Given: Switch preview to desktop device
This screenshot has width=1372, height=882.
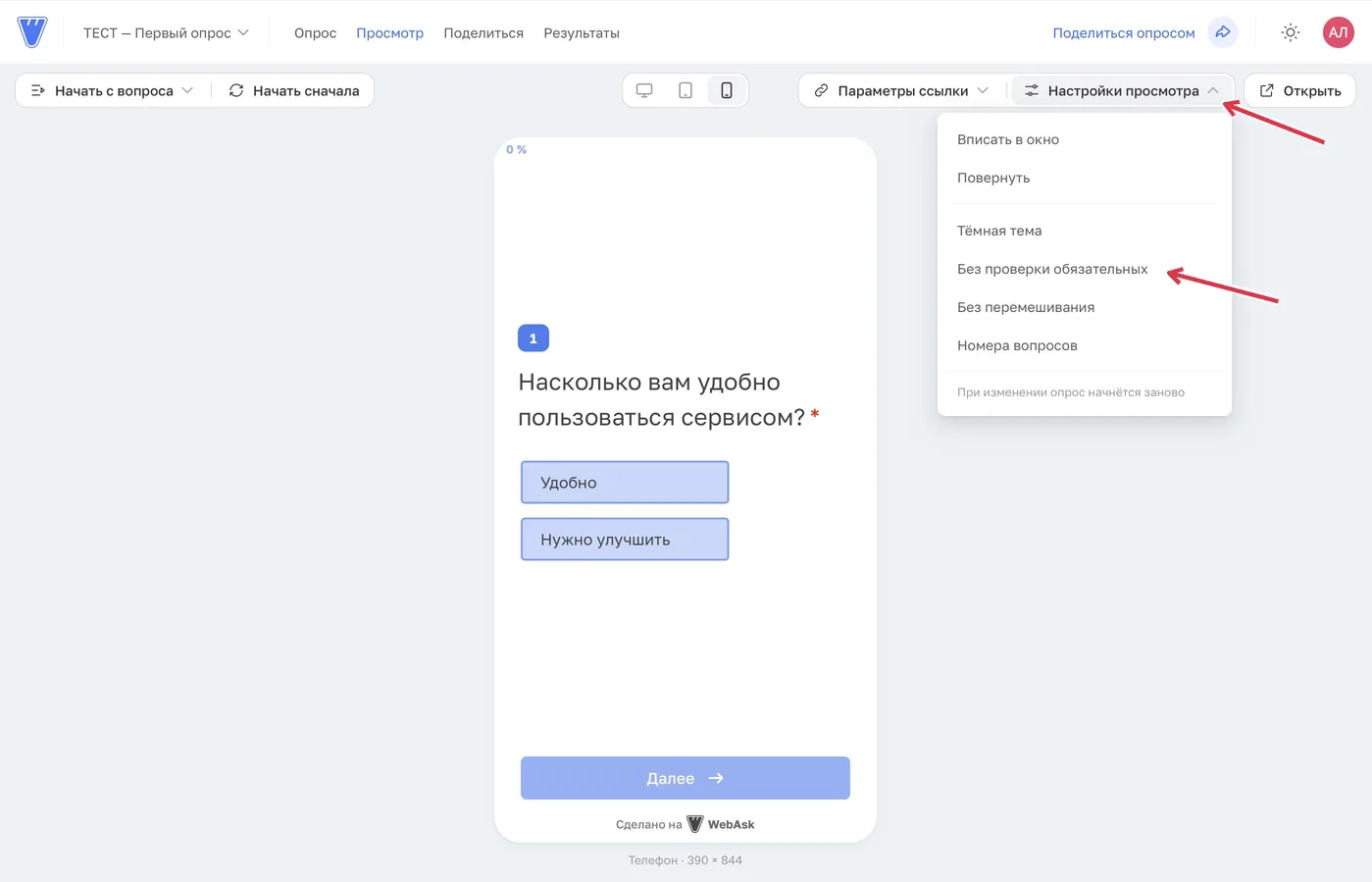Looking at the screenshot, I should 644,90.
